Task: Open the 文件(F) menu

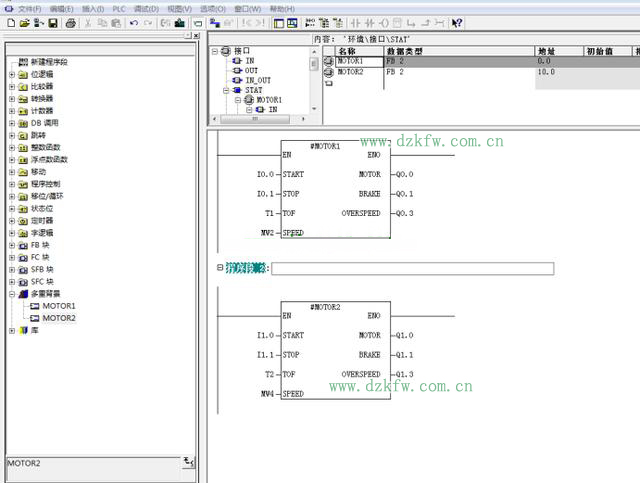Action: click(x=30, y=8)
